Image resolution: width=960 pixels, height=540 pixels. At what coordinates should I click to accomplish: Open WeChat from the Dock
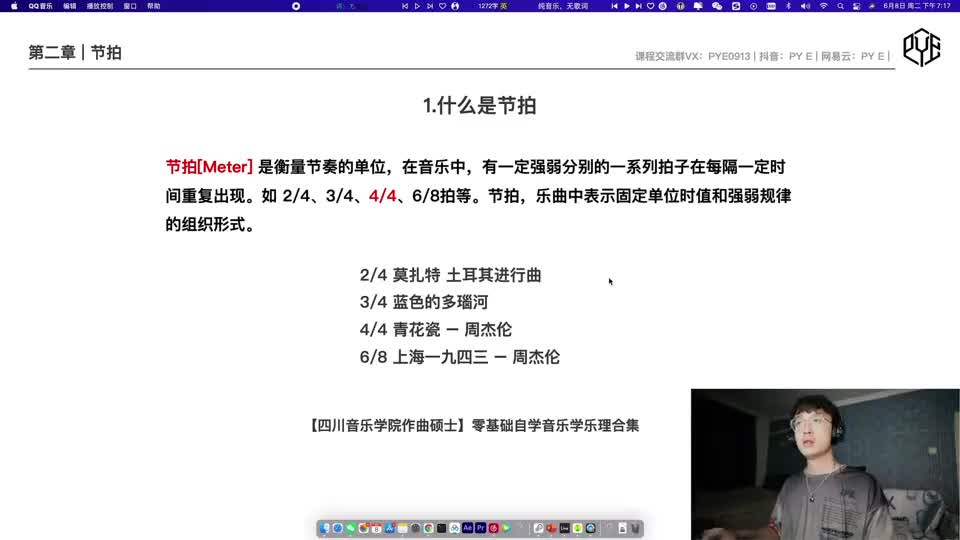(350, 528)
